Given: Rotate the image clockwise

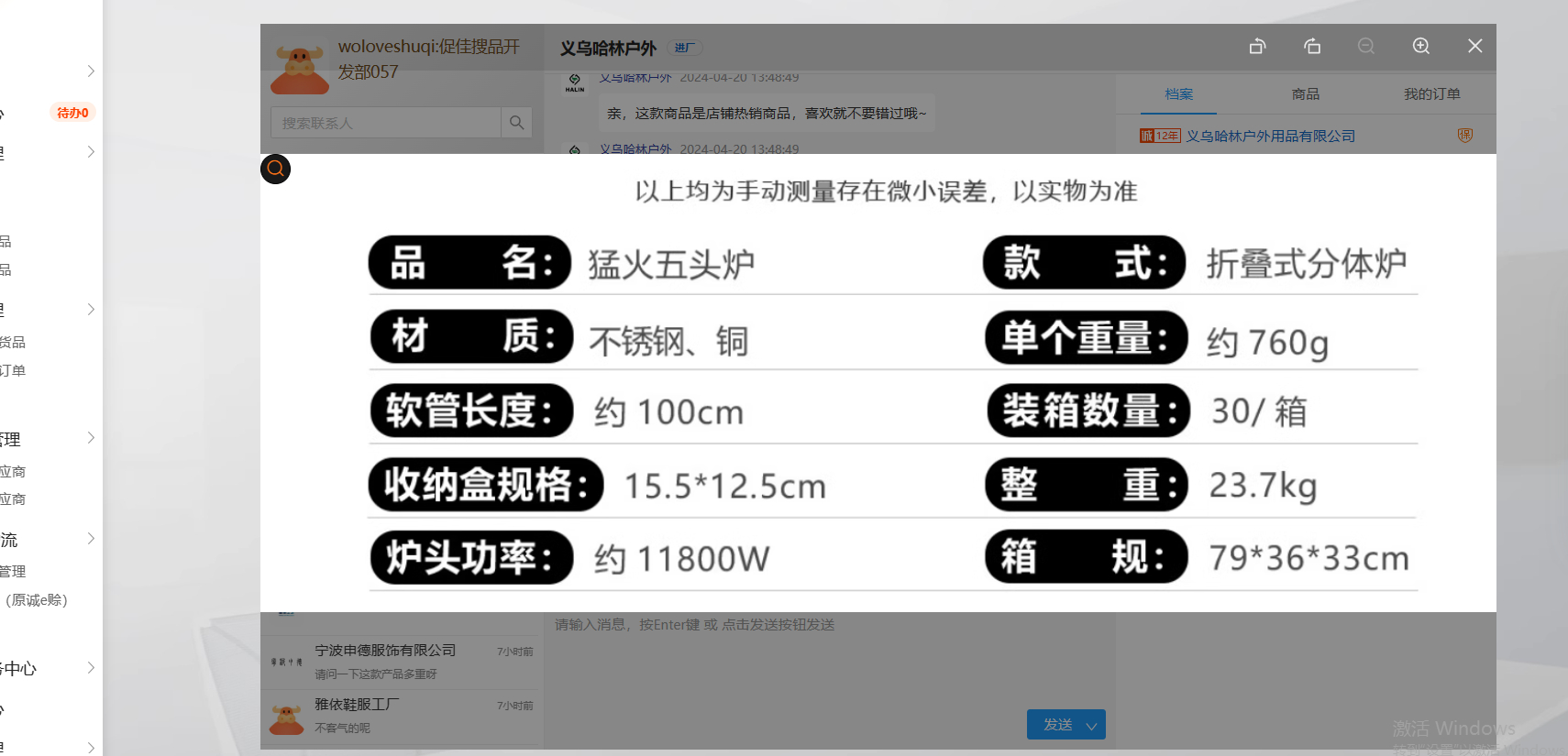Looking at the screenshot, I should pyautogui.click(x=1312, y=46).
